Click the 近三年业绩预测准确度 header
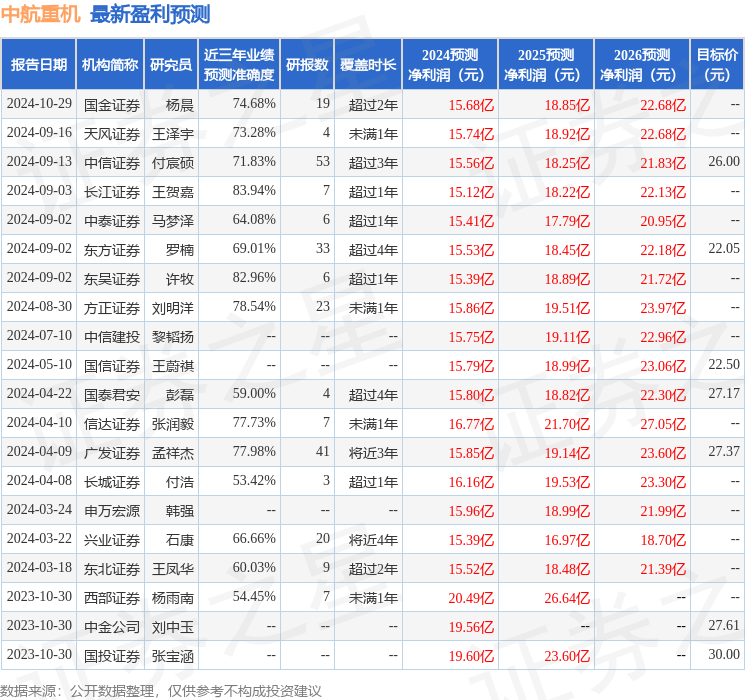The height and width of the screenshot is (700, 745). coord(239,65)
